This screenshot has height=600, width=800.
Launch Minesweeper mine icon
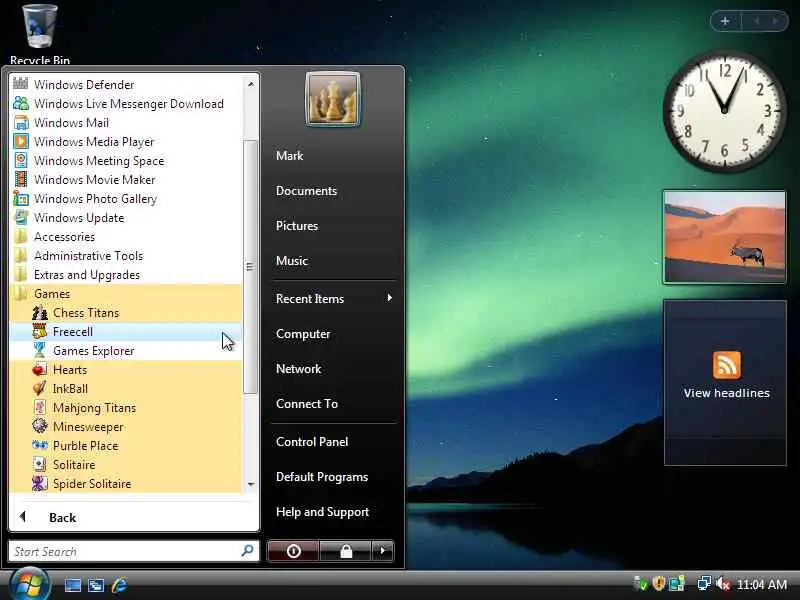(x=40, y=427)
